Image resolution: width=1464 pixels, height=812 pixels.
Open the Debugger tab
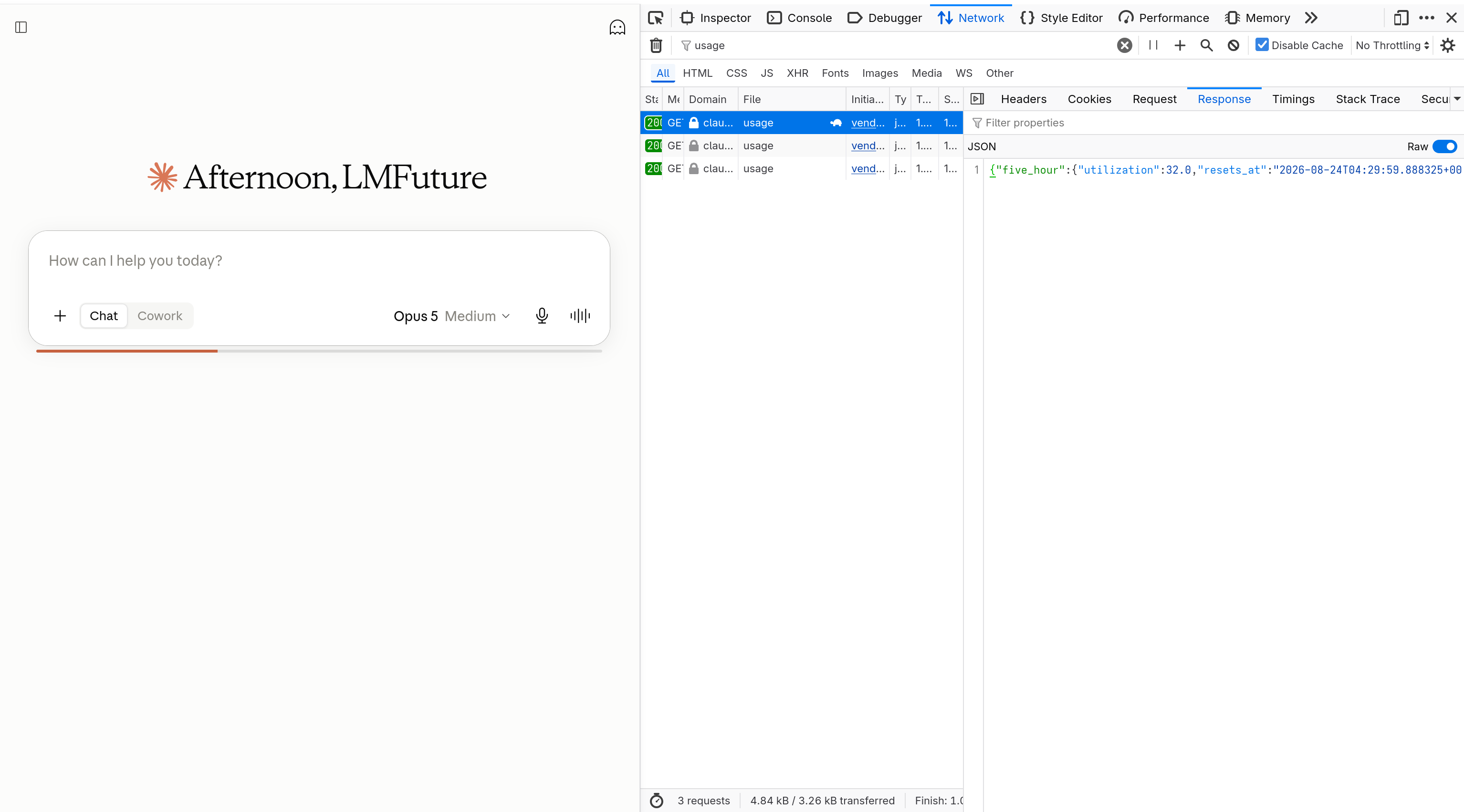point(884,18)
